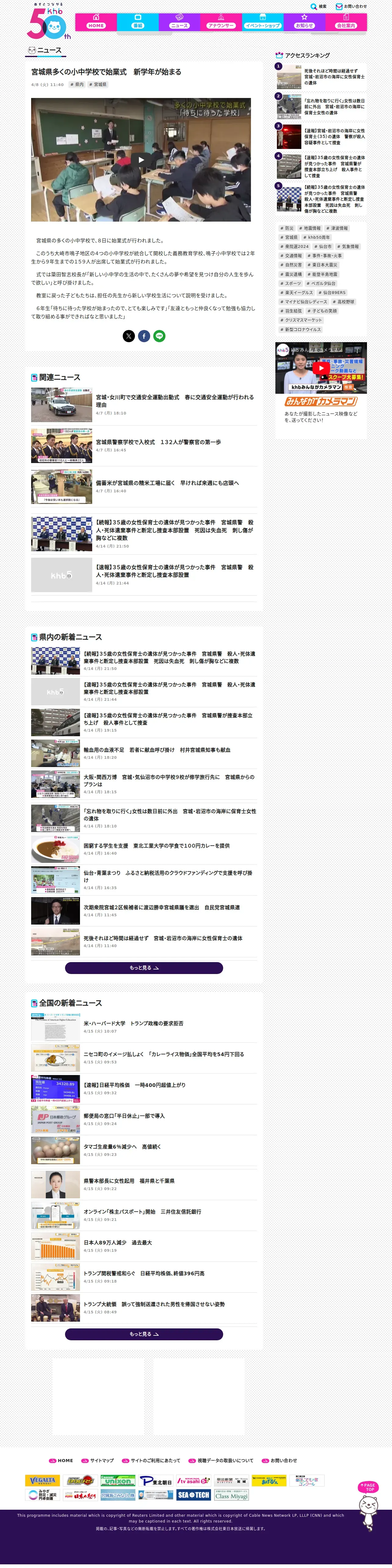Image resolution: width=392 pixels, height=1568 pixels.
Task: Open the rank 2 ranking thumbnail
Action: coord(289,107)
